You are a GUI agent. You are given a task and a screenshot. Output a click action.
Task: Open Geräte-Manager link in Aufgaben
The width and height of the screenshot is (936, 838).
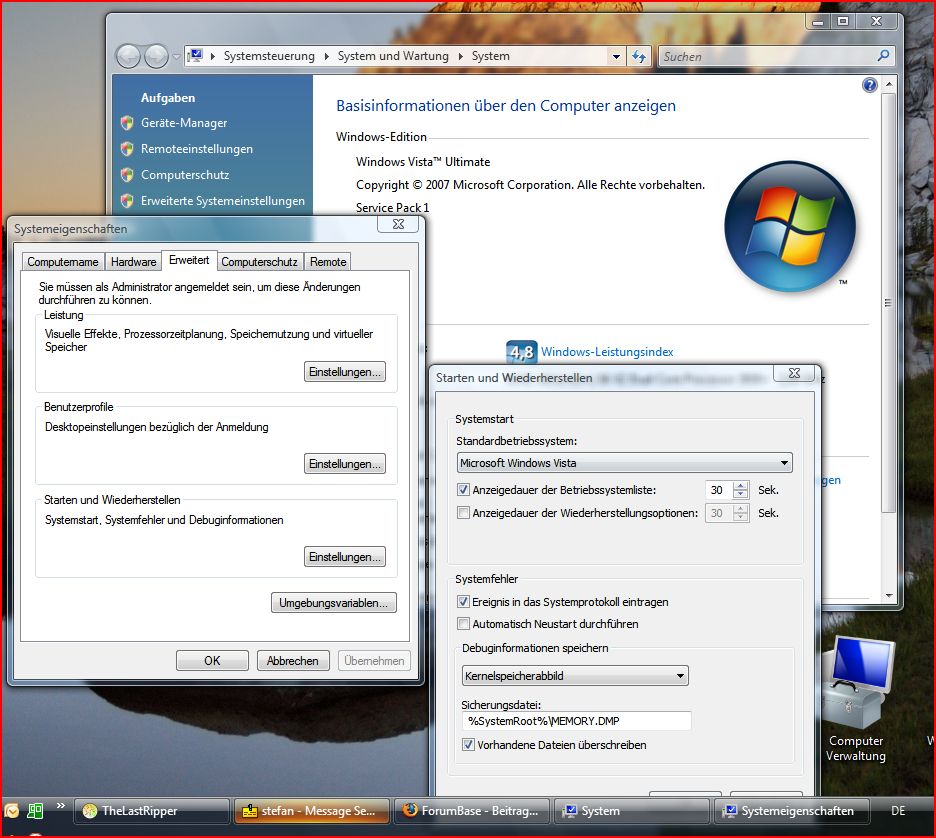(x=184, y=123)
